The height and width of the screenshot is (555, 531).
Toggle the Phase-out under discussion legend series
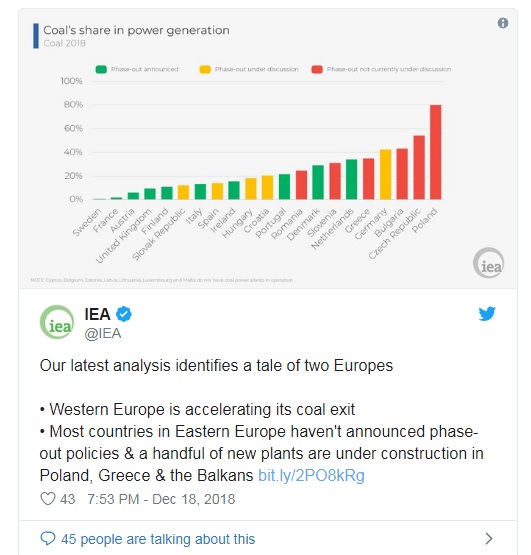coord(249,69)
